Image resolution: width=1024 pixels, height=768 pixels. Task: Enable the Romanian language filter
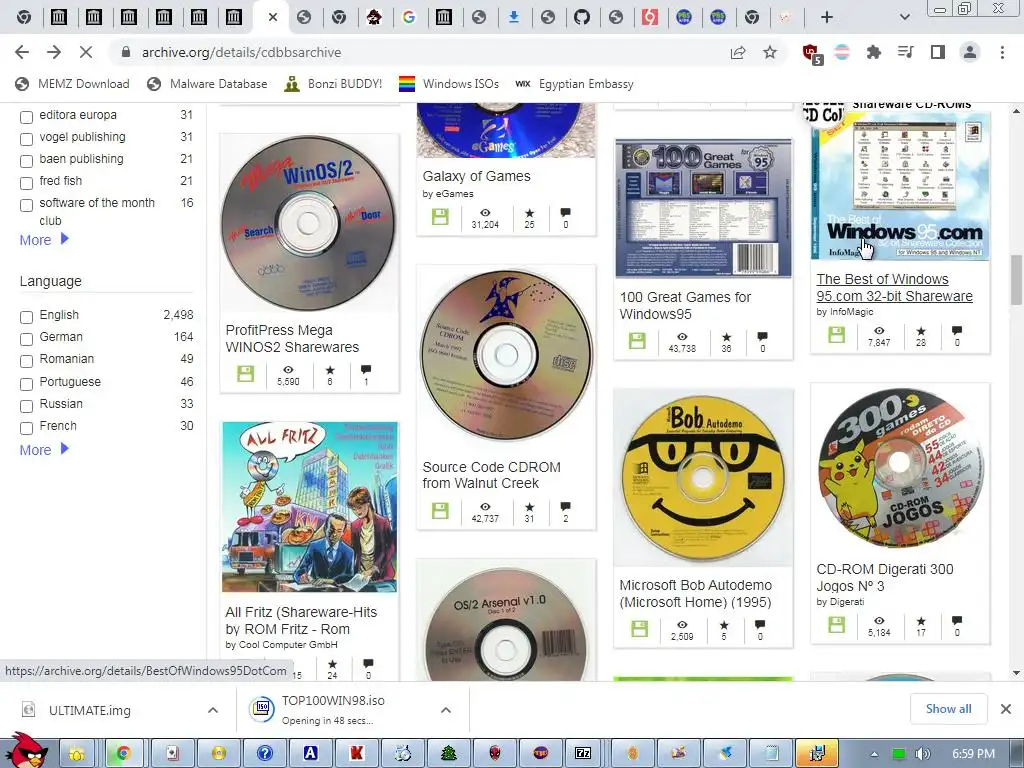tap(26, 361)
